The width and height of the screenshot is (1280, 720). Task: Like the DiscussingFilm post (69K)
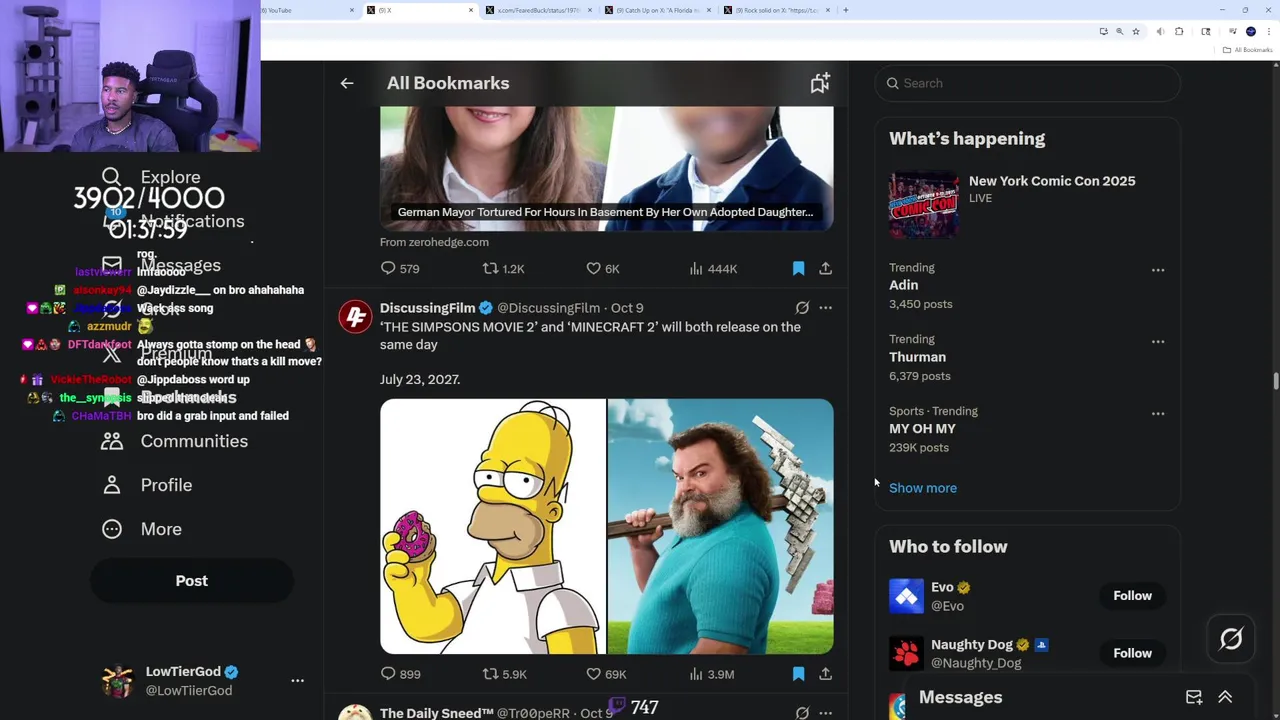[606, 674]
